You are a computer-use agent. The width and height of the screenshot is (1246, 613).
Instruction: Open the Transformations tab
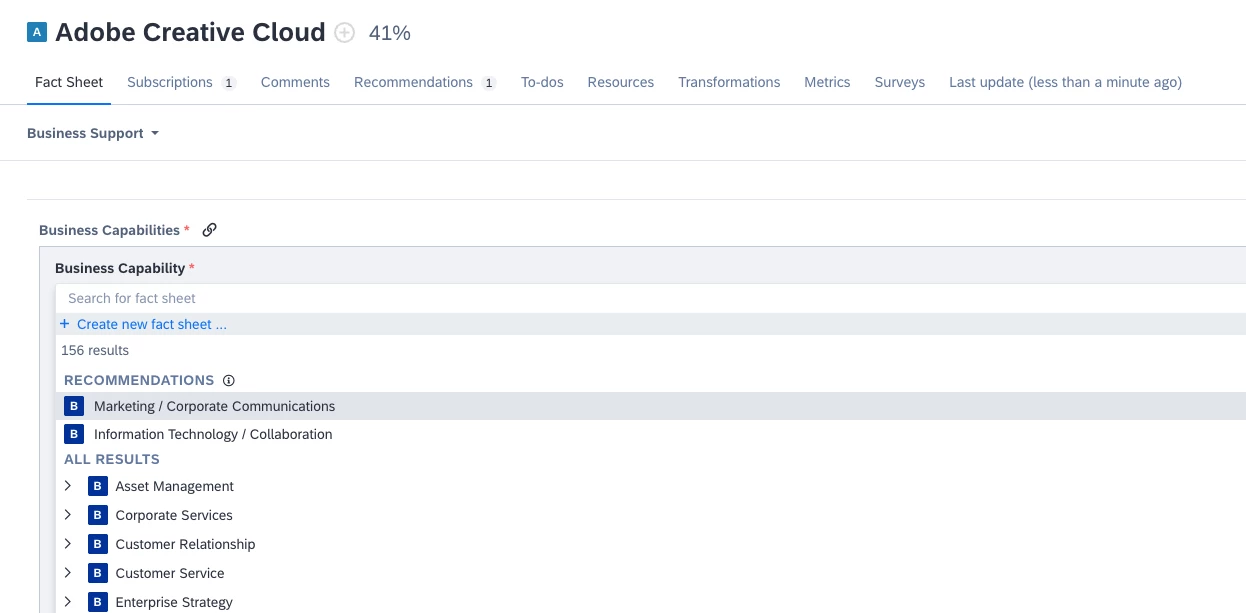[729, 82]
